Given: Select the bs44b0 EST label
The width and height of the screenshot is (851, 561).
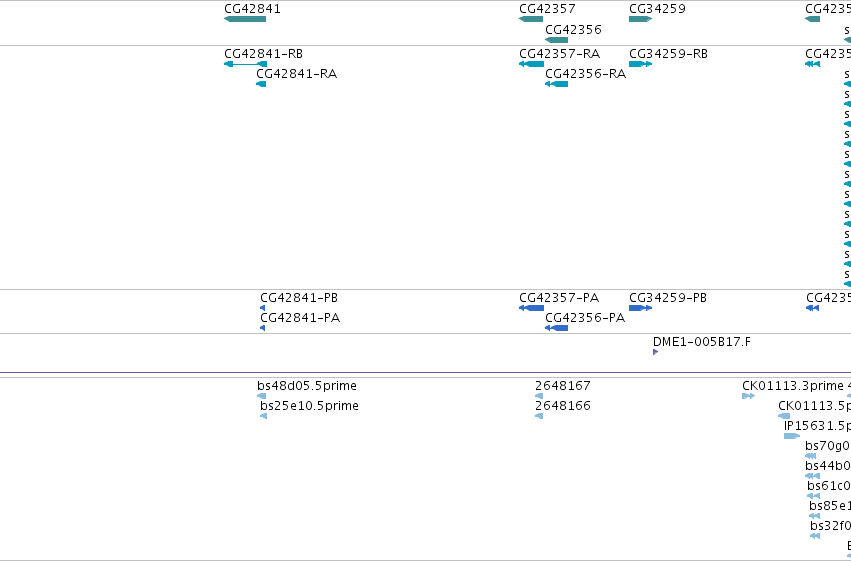Looking at the screenshot, I should (828, 466).
